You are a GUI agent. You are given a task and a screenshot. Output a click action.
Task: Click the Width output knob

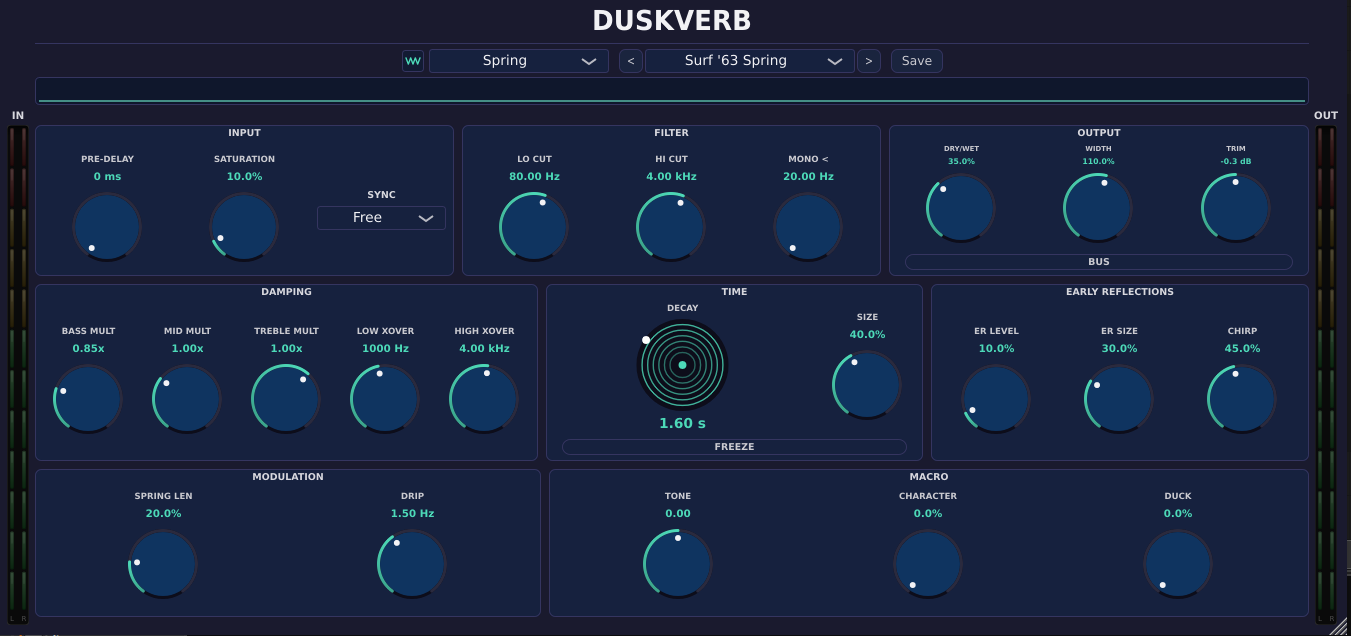(1098, 208)
